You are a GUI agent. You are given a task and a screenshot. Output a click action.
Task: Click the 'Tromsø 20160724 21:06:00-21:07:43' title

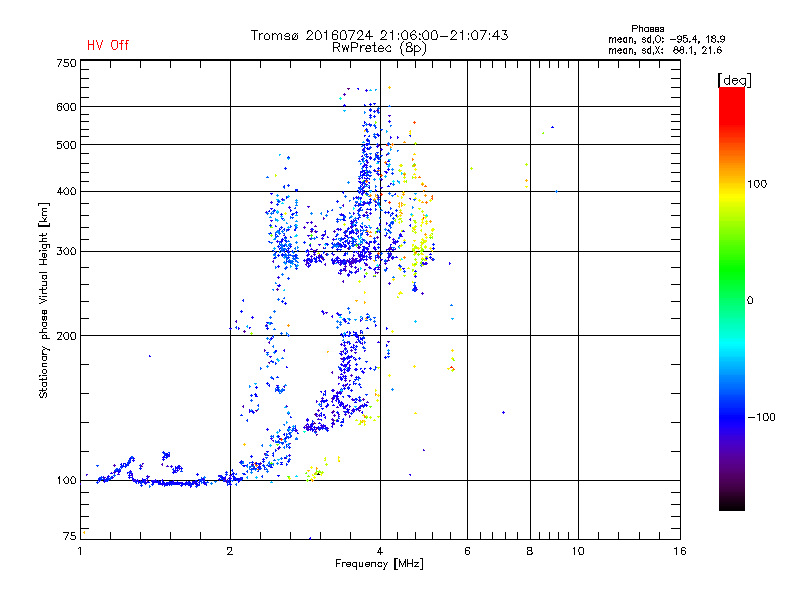pyautogui.click(x=380, y=35)
